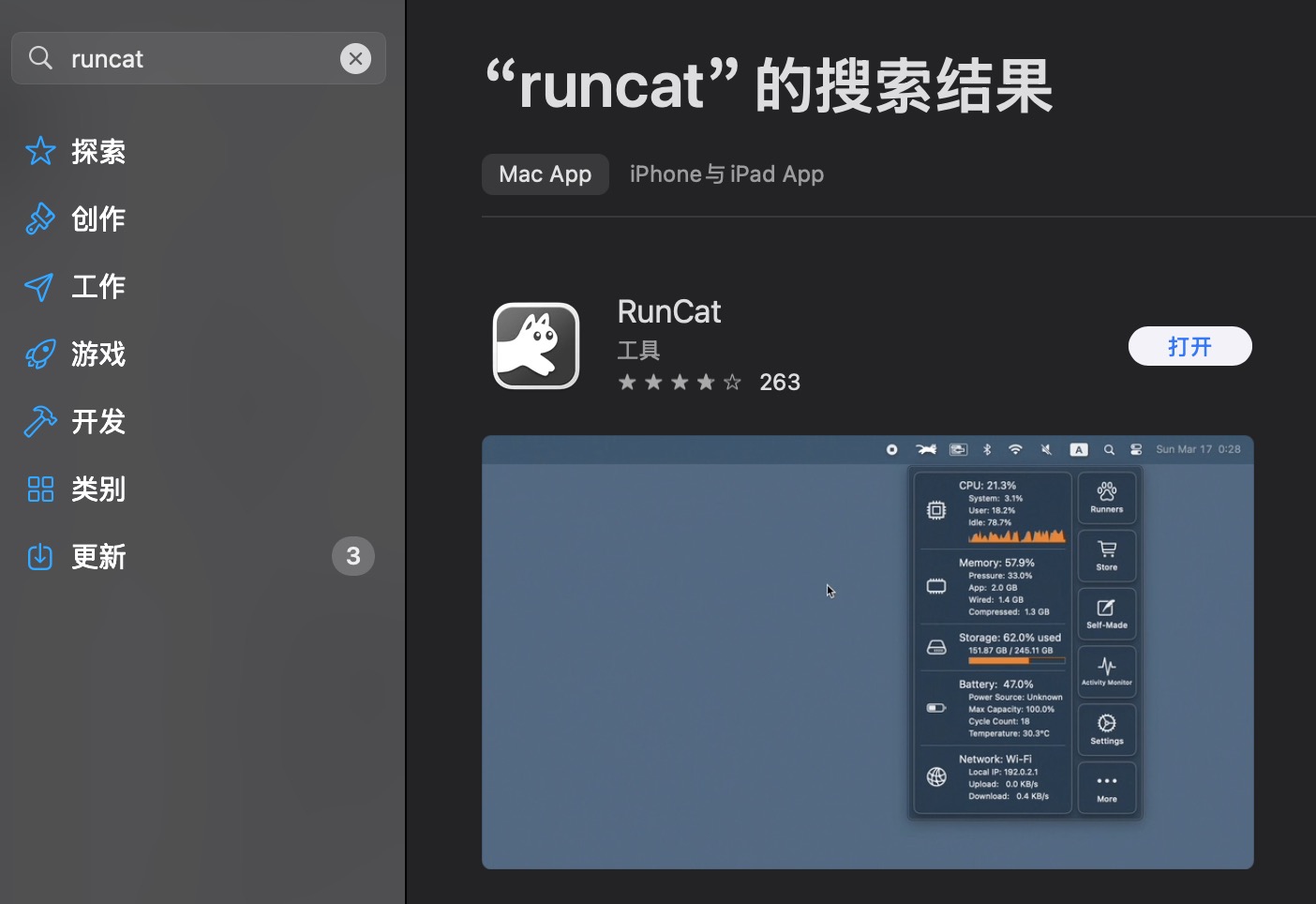The width and height of the screenshot is (1316, 904).
Task: Click the Wi-Fi icon in preview menu bar
Action: (x=1016, y=449)
